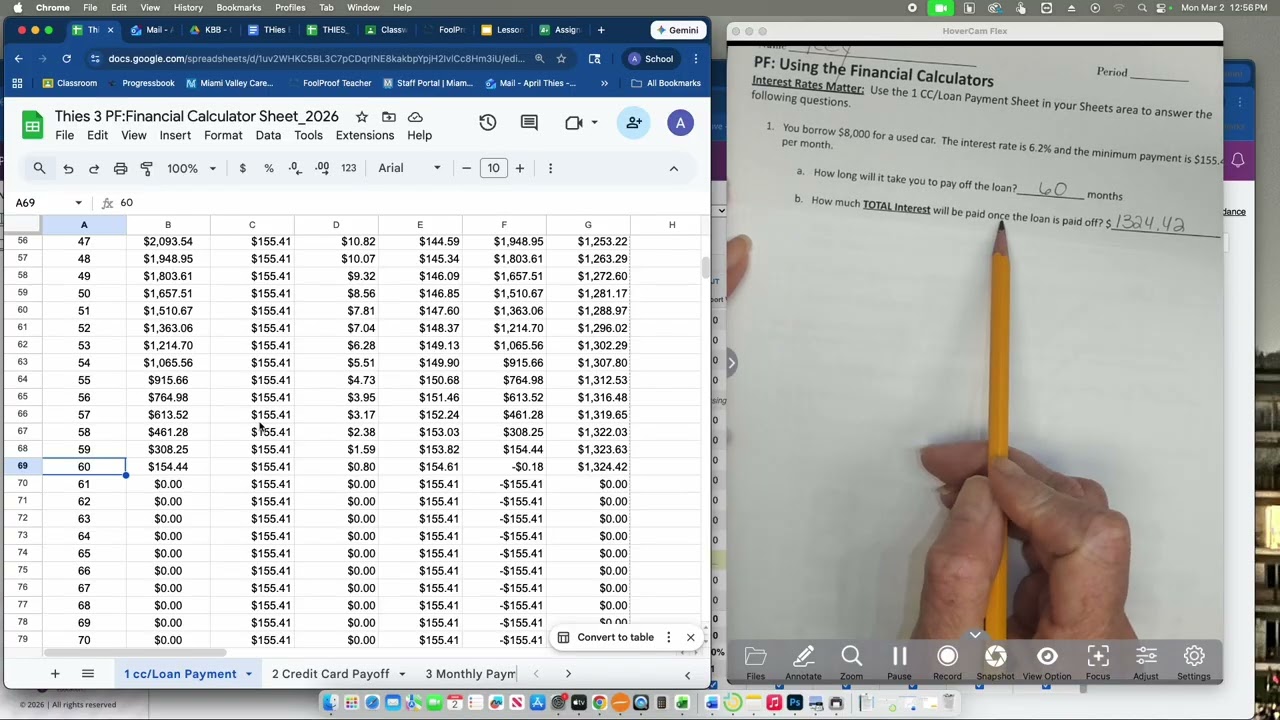The image size is (1280, 720).
Task: Switch to 2 Credit Card Payoff sheet
Action: pyautogui.click(x=330, y=674)
